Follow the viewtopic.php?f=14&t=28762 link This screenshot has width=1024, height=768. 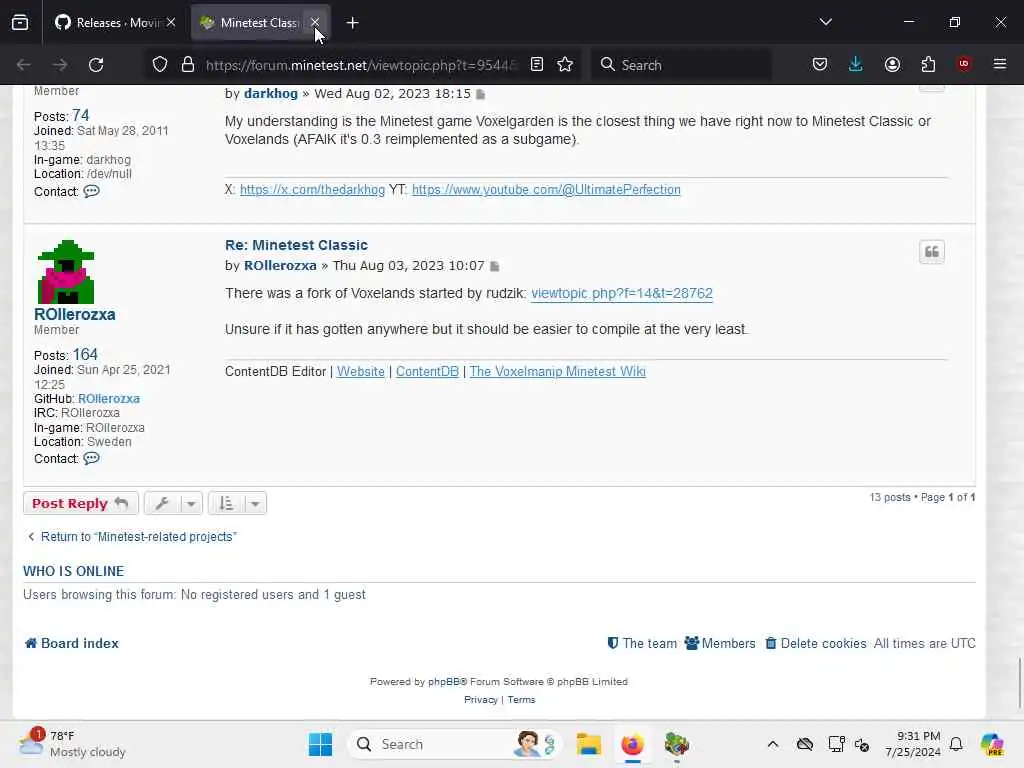622,293
